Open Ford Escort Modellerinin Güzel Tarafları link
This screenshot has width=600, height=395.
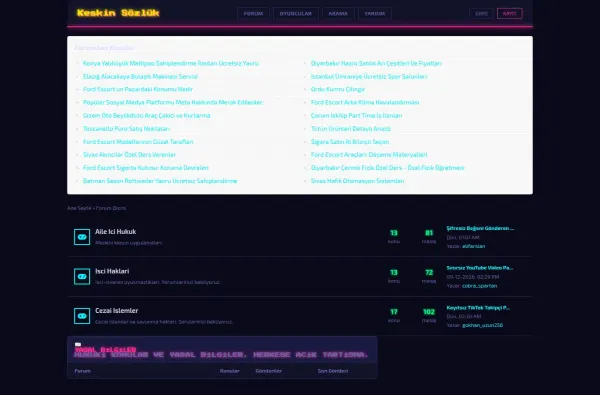(138, 142)
